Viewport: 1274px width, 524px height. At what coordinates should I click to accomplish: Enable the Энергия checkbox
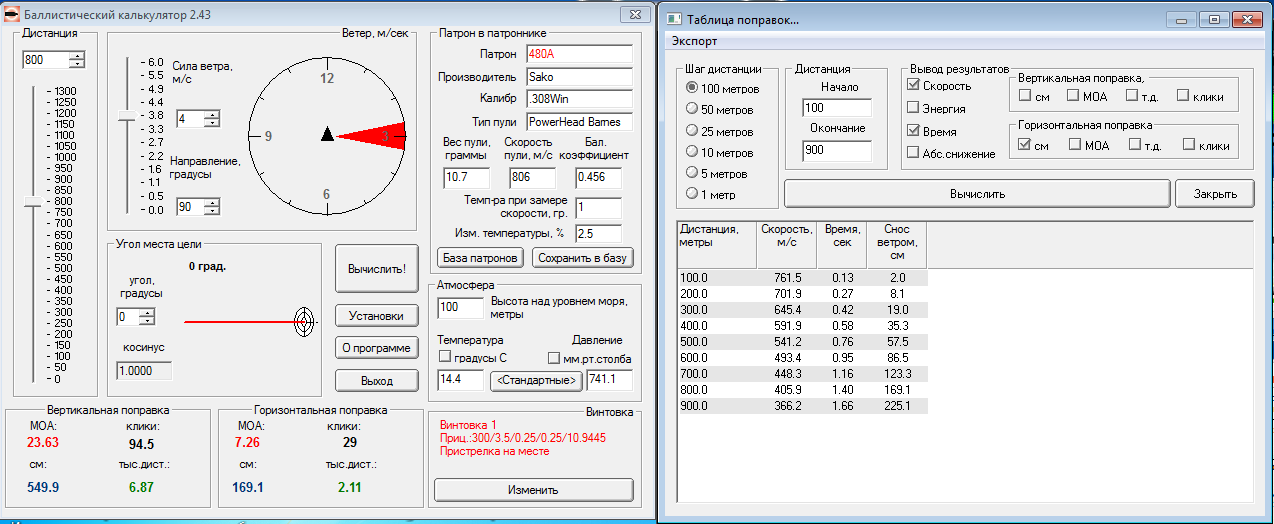913,108
